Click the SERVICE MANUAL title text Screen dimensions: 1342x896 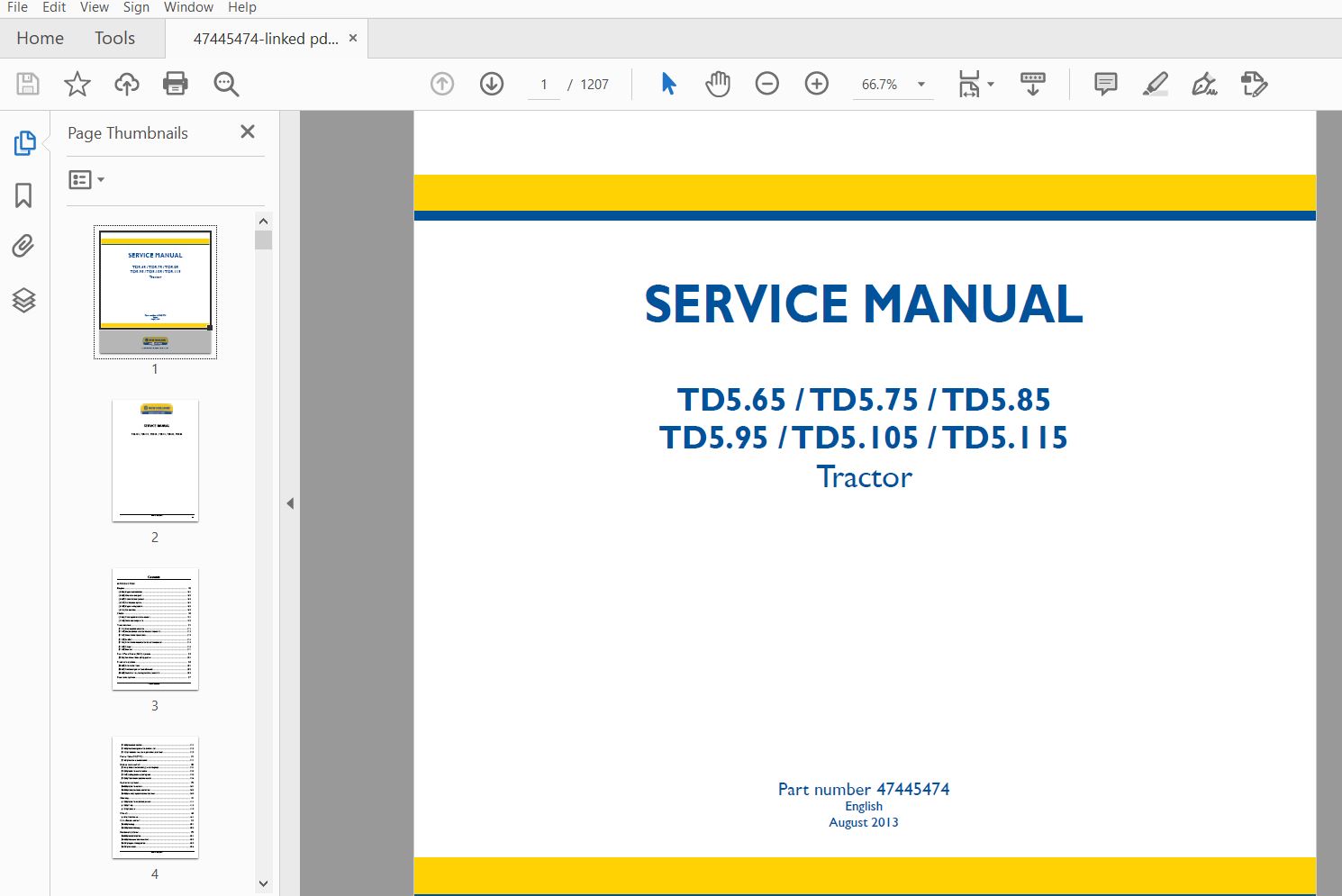pos(864,304)
